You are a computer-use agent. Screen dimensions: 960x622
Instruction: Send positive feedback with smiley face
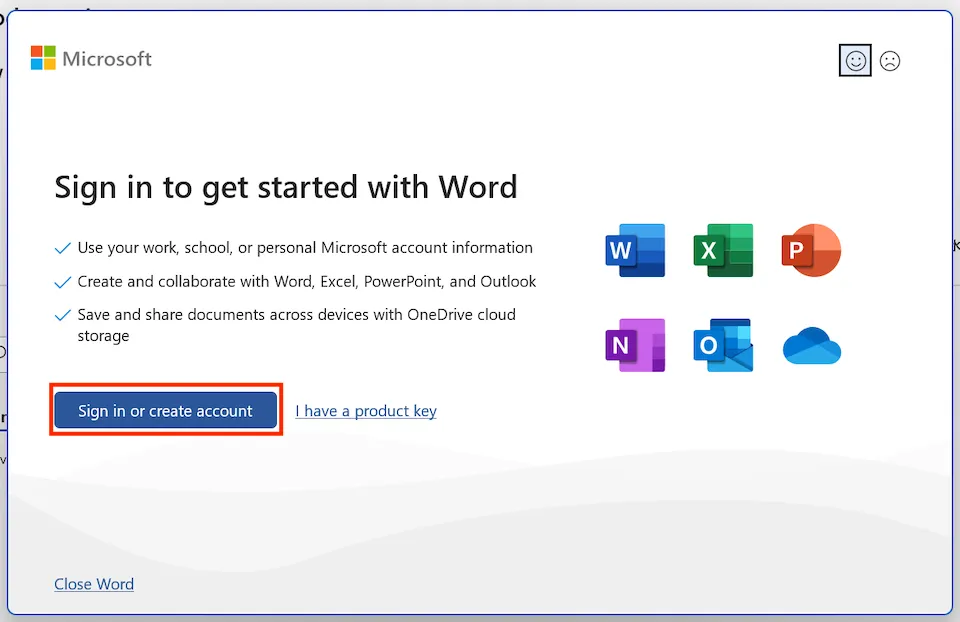pos(856,61)
